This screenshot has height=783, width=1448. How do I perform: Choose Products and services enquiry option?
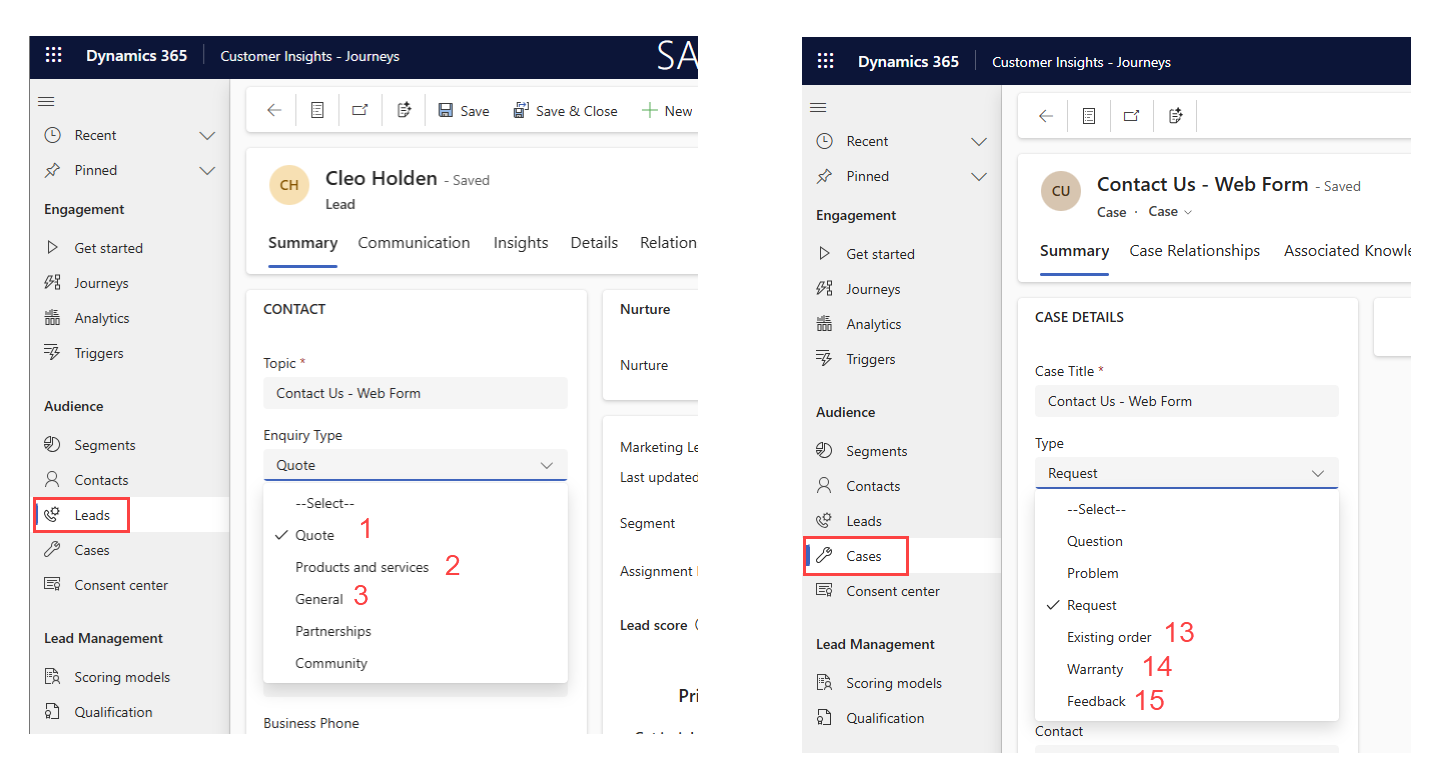pos(362,567)
